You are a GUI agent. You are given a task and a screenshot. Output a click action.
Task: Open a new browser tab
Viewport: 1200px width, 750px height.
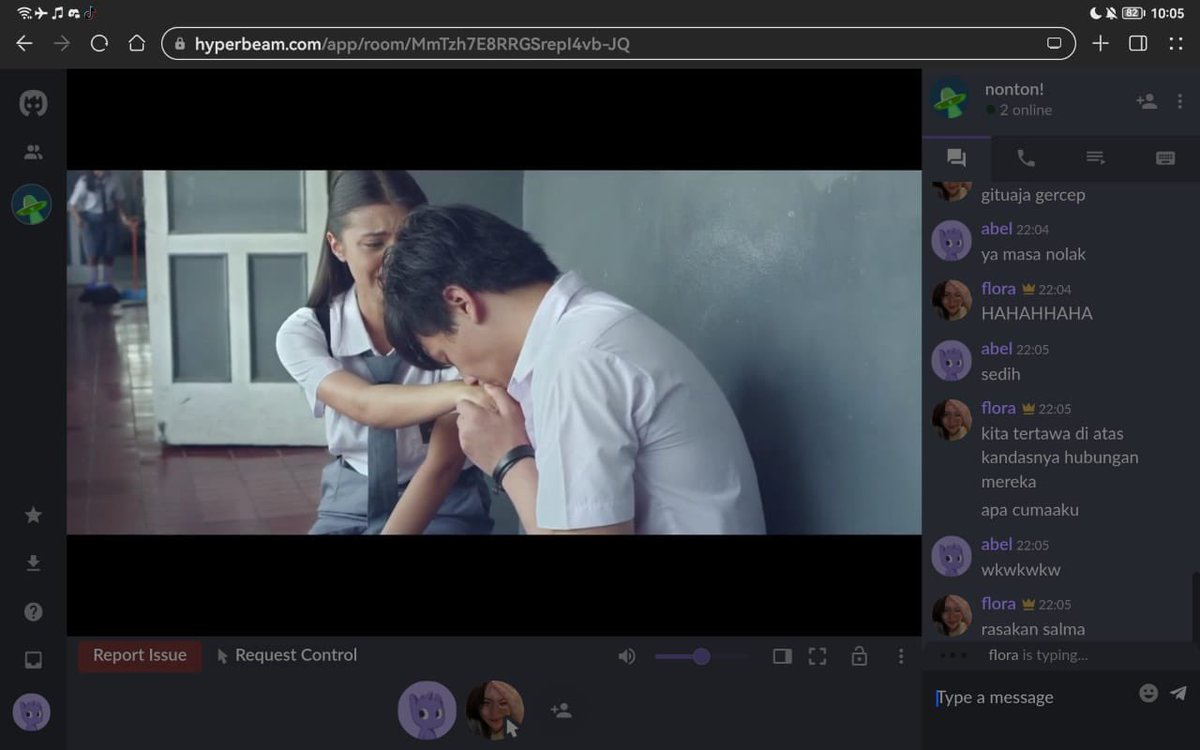click(1100, 44)
